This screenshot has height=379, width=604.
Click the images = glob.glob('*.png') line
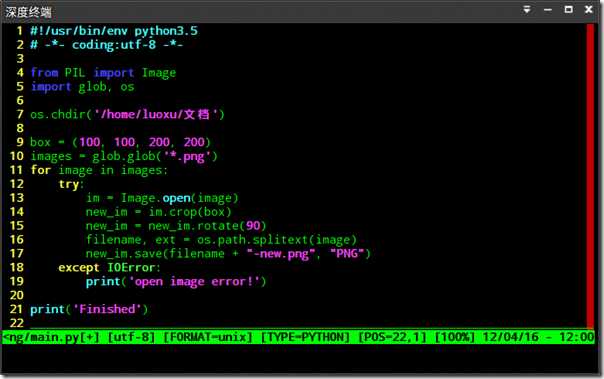pos(124,156)
